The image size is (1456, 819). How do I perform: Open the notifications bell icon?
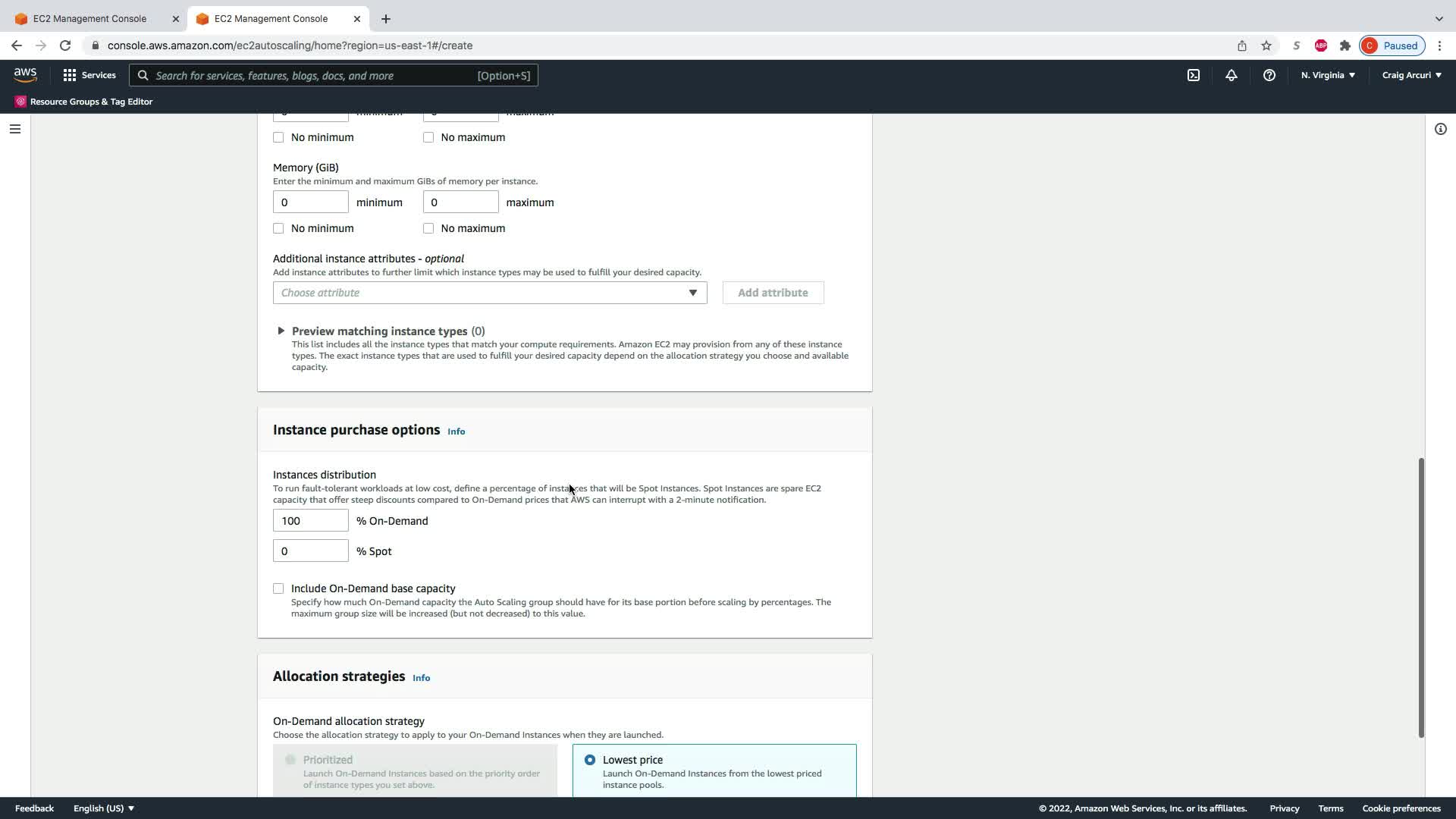(1231, 75)
